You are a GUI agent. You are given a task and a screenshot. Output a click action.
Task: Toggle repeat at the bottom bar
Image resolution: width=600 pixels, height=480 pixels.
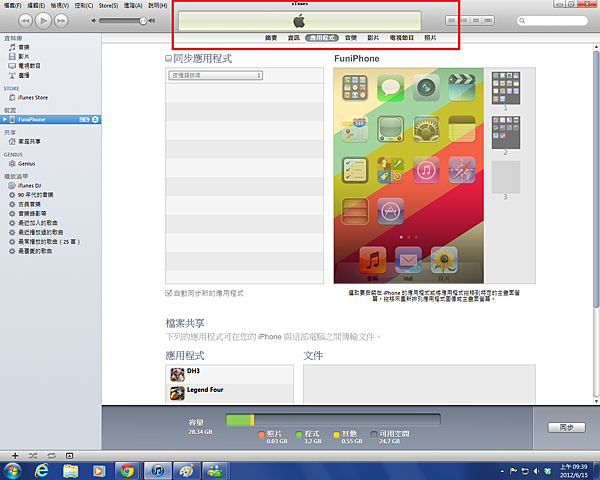point(51,456)
